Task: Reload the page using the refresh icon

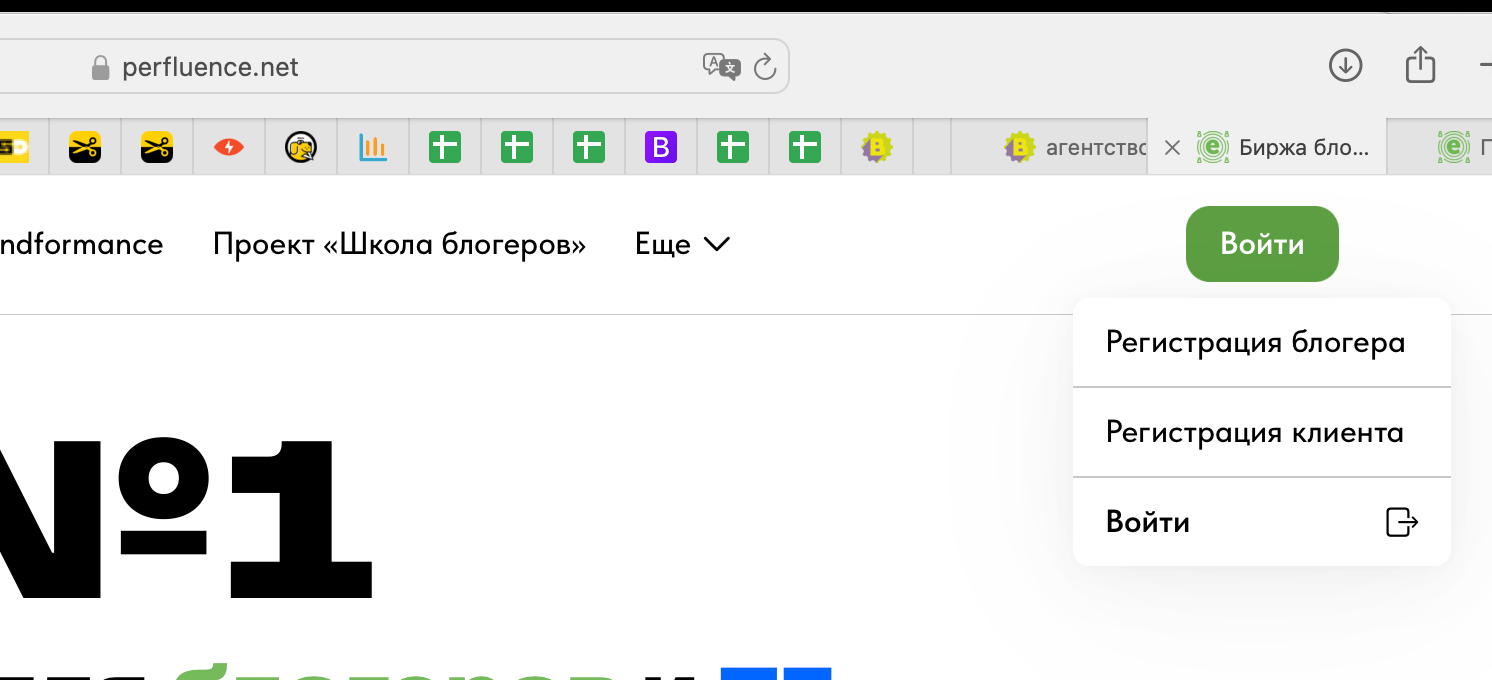Action: [x=764, y=67]
